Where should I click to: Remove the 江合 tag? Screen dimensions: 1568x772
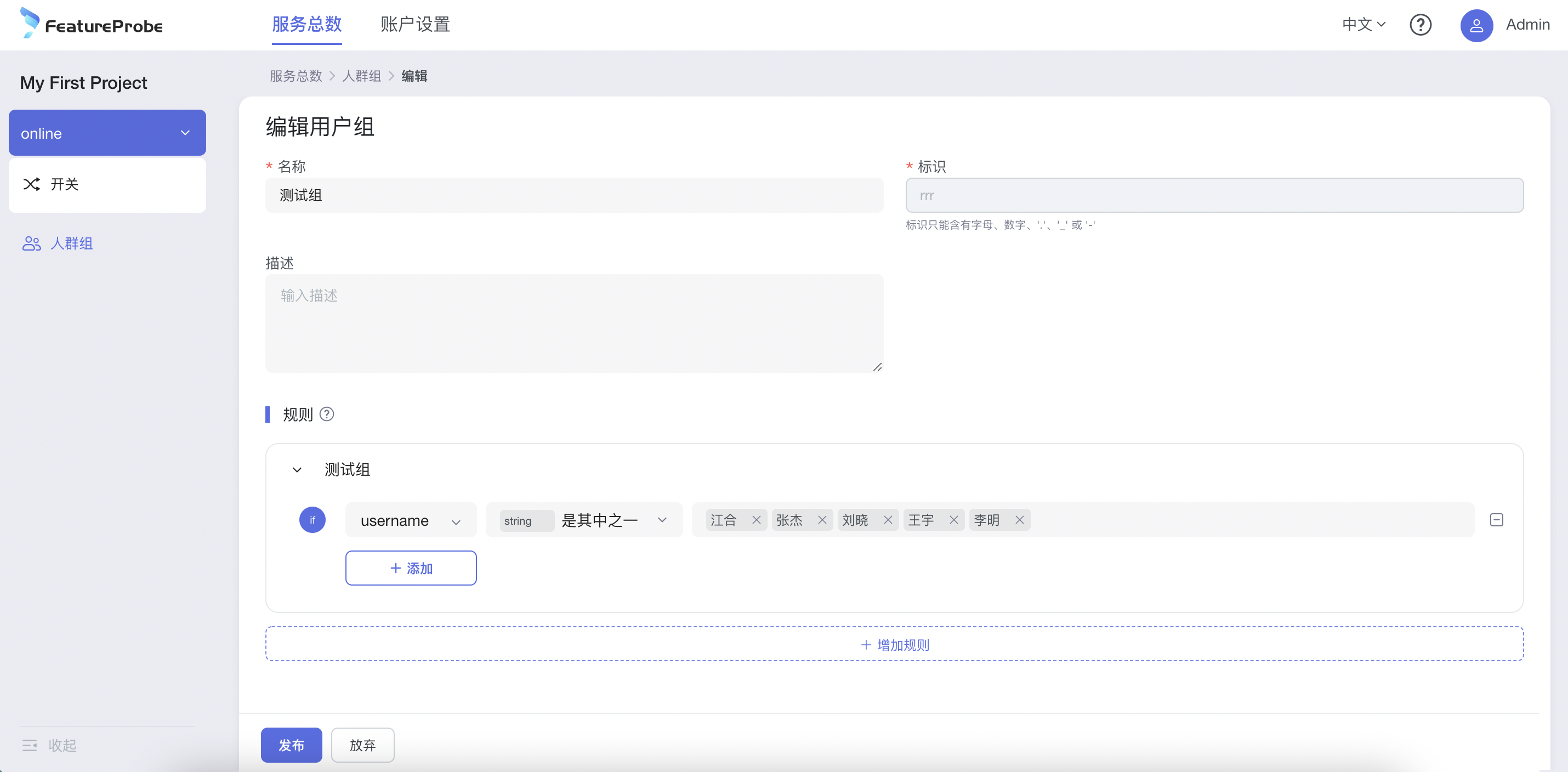(756, 520)
